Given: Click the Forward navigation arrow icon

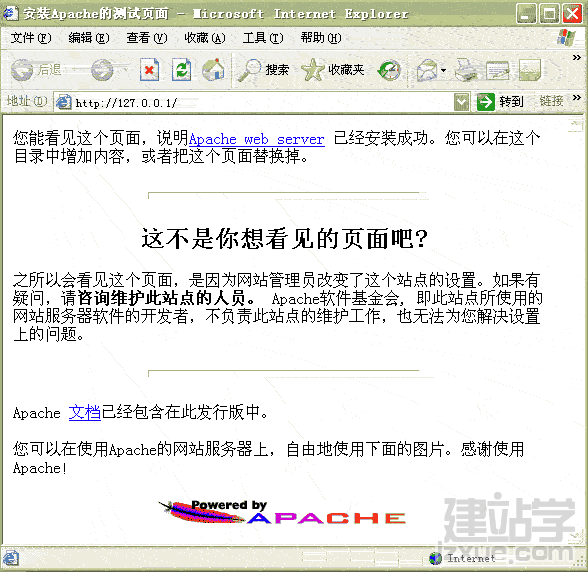Looking at the screenshot, I should pos(102,70).
